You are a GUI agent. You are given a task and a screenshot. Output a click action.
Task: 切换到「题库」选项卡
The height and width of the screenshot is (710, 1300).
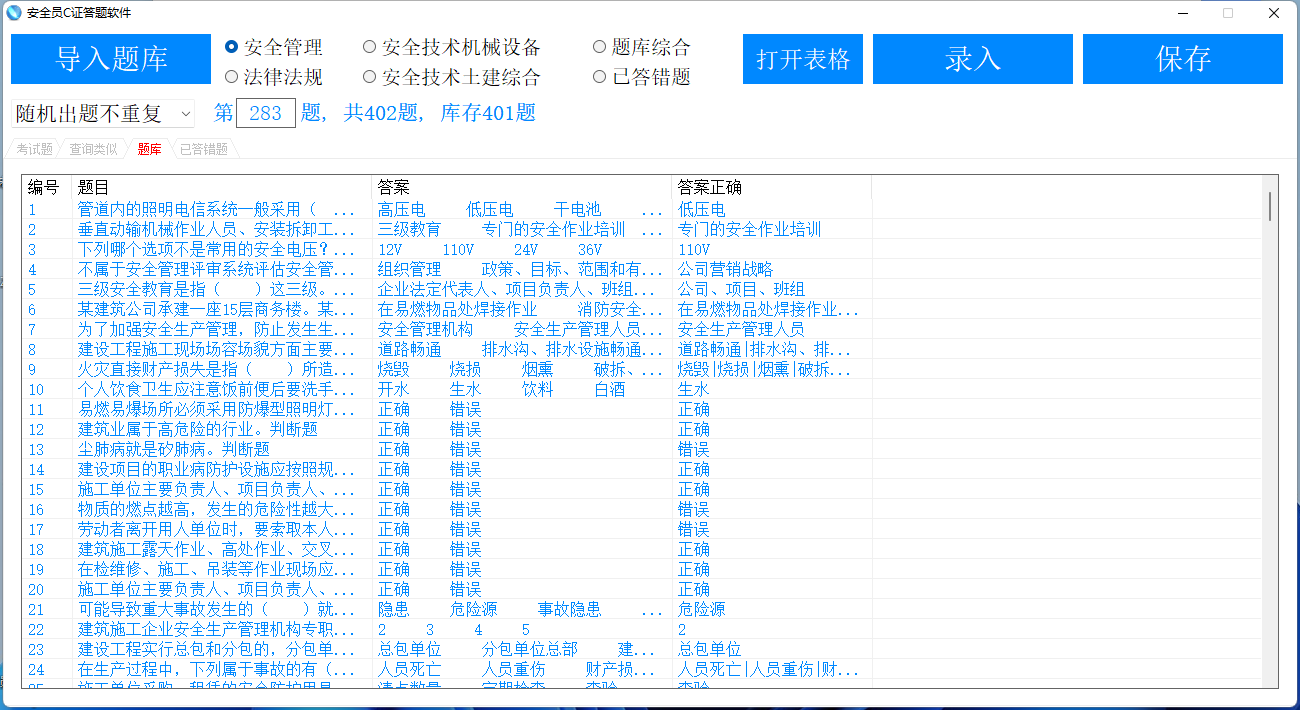pos(148,148)
